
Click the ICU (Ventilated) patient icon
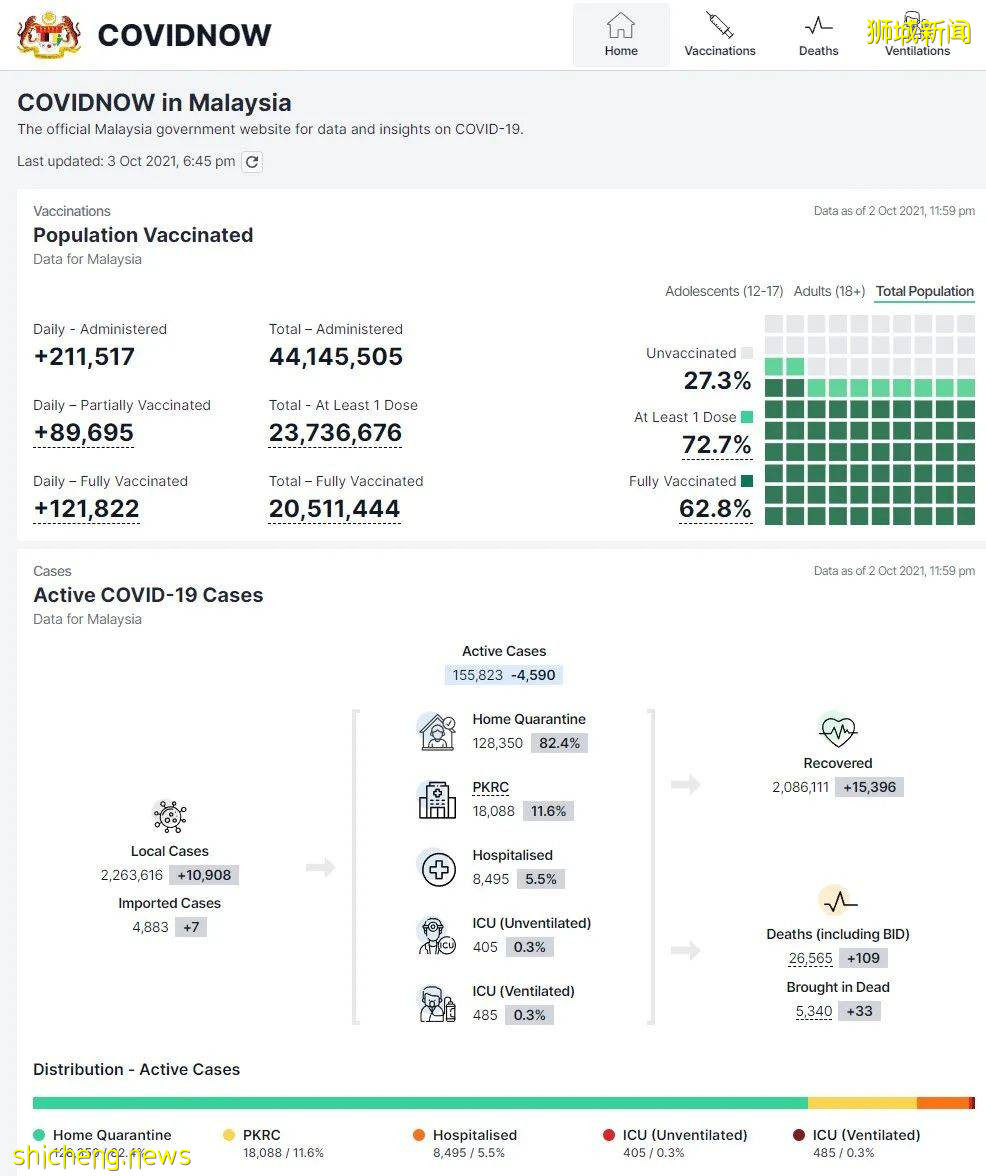pos(437,1003)
